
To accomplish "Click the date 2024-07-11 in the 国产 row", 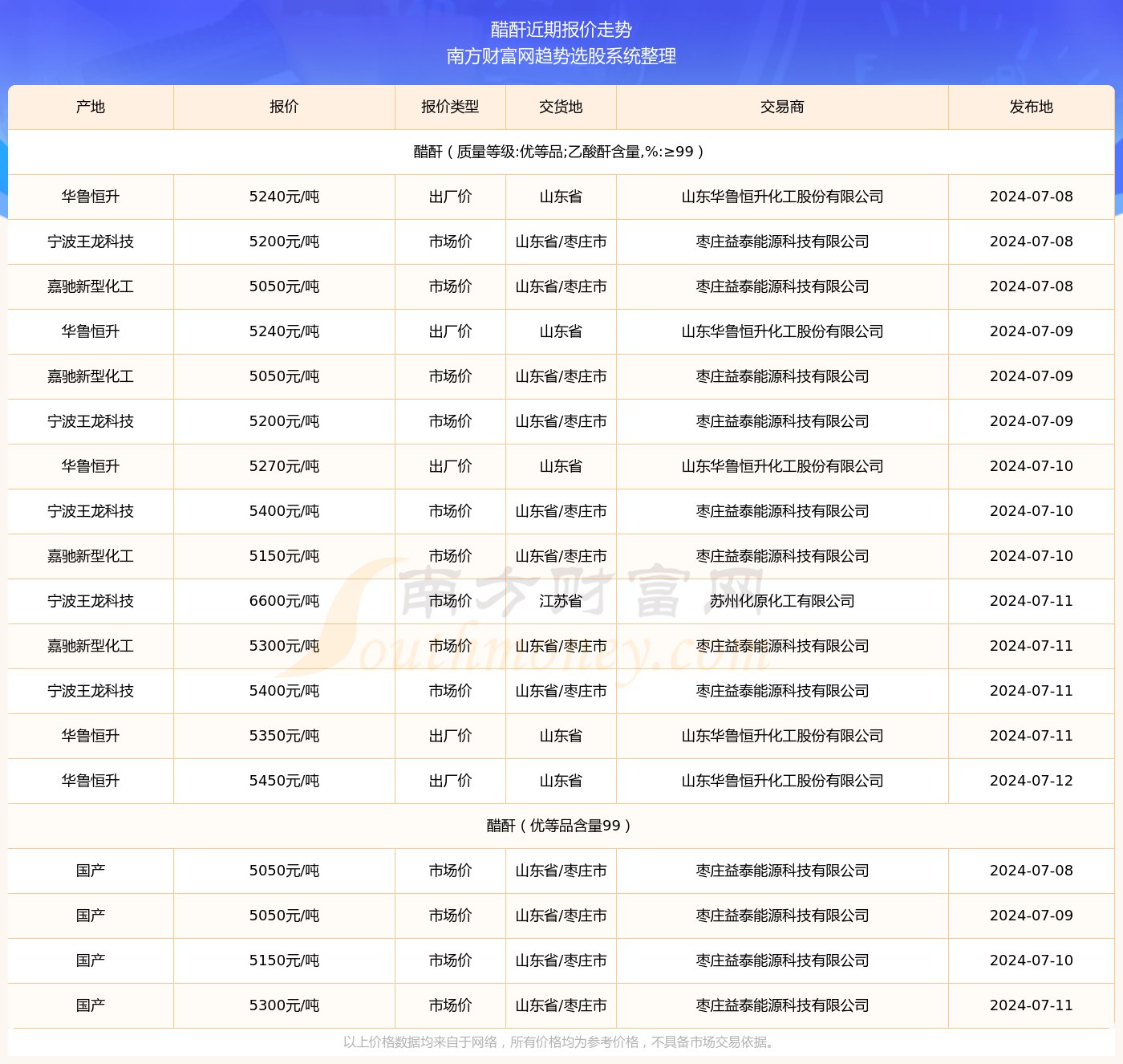I will (x=1032, y=1005).
